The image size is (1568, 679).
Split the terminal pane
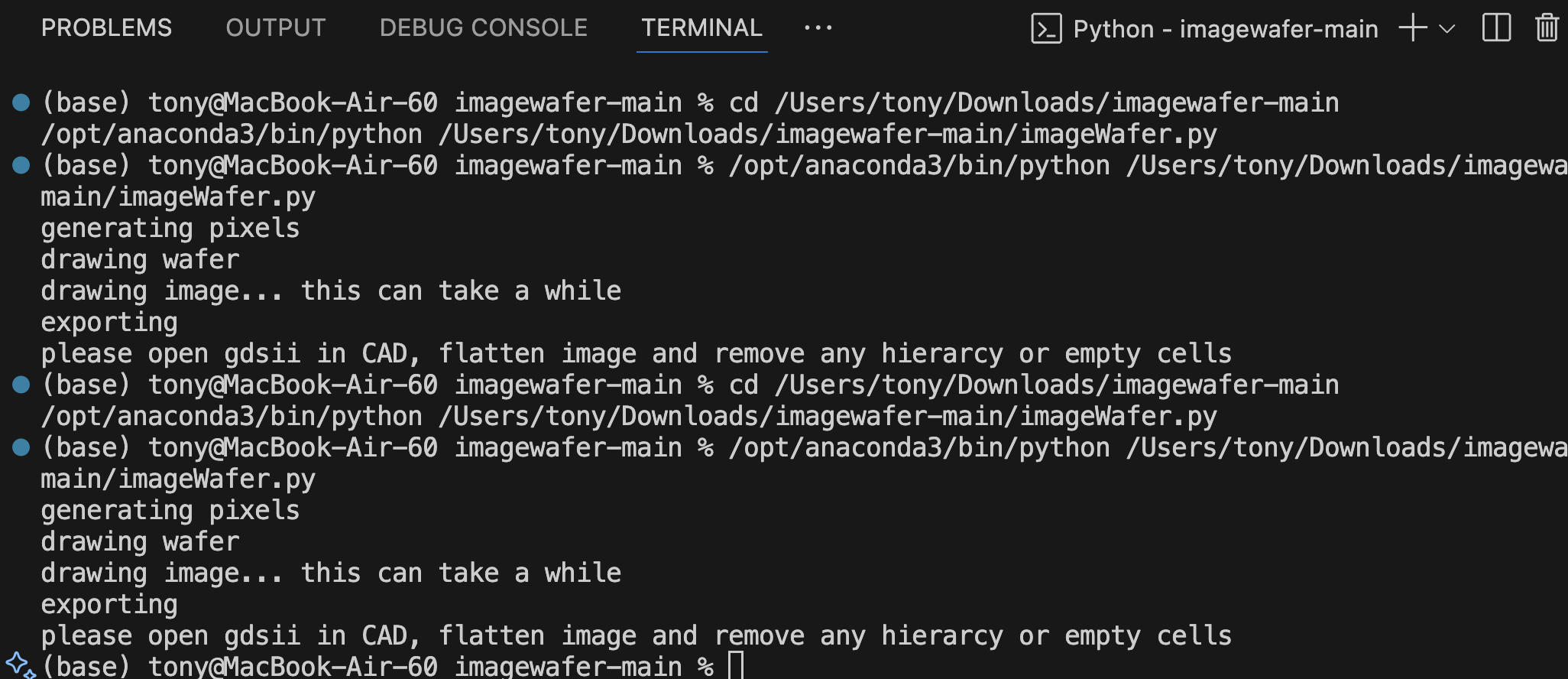pyautogui.click(x=1495, y=28)
